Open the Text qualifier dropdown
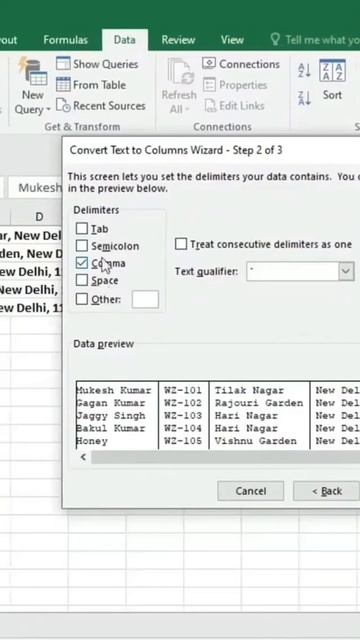The width and height of the screenshot is (360, 640). (346, 271)
